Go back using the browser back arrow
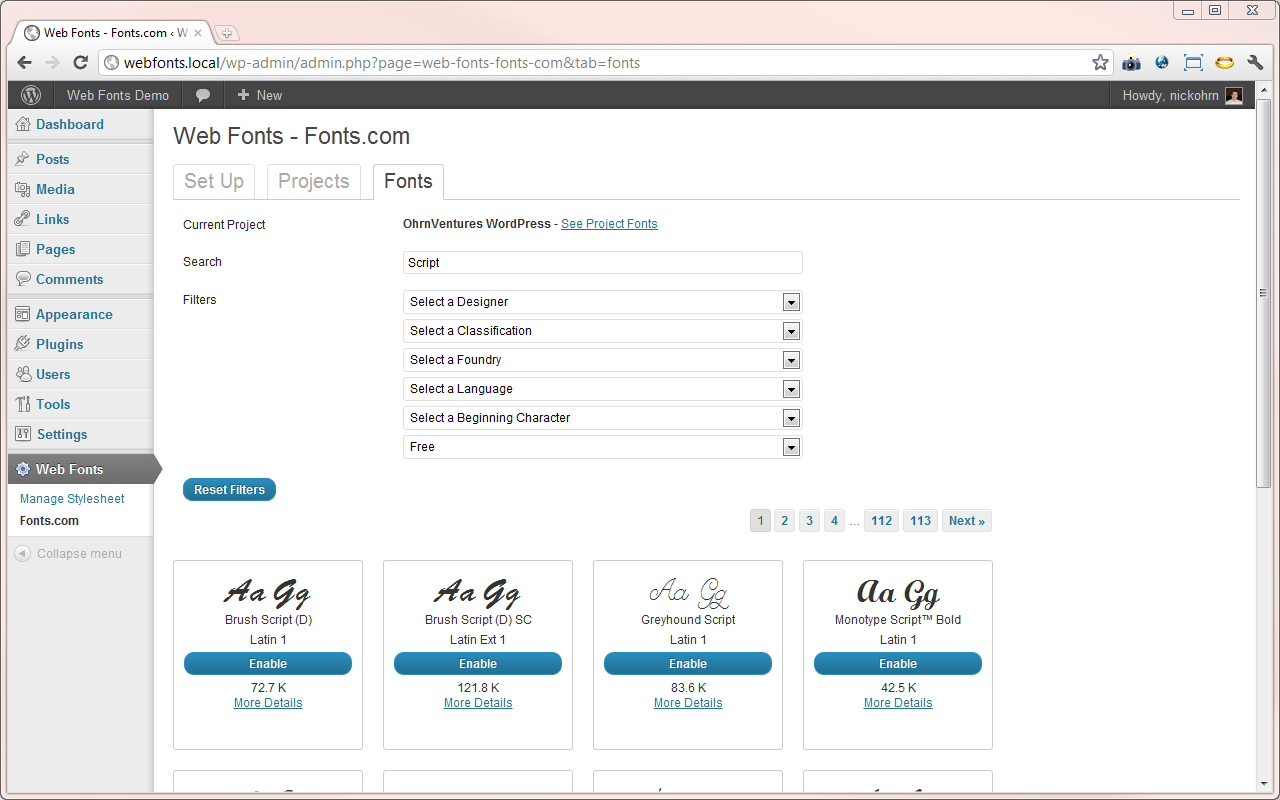The height and width of the screenshot is (800, 1280). [24, 62]
